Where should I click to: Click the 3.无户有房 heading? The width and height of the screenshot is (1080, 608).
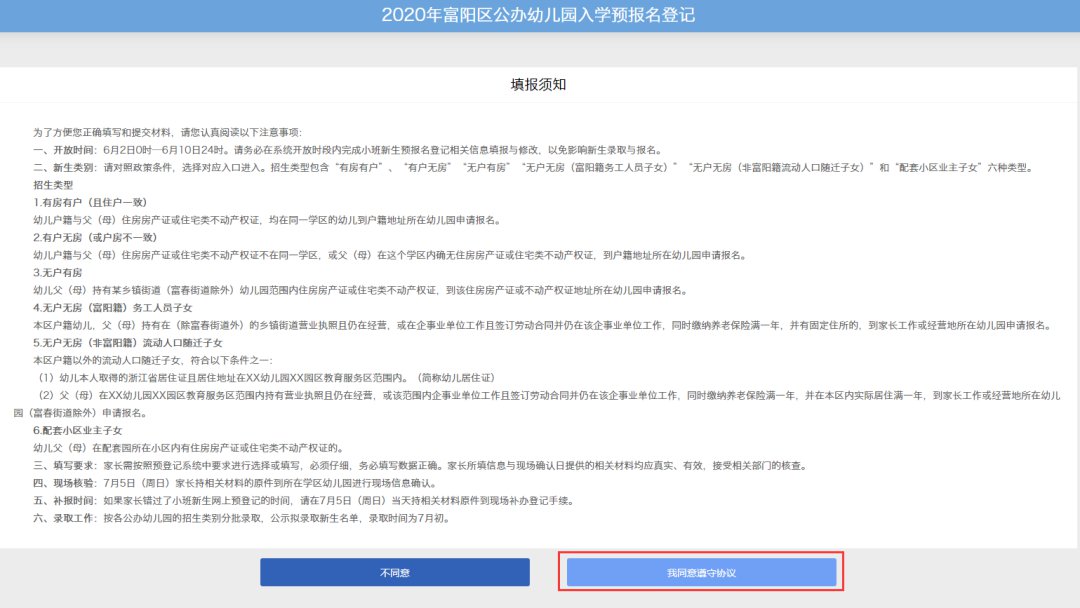tap(58, 272)
